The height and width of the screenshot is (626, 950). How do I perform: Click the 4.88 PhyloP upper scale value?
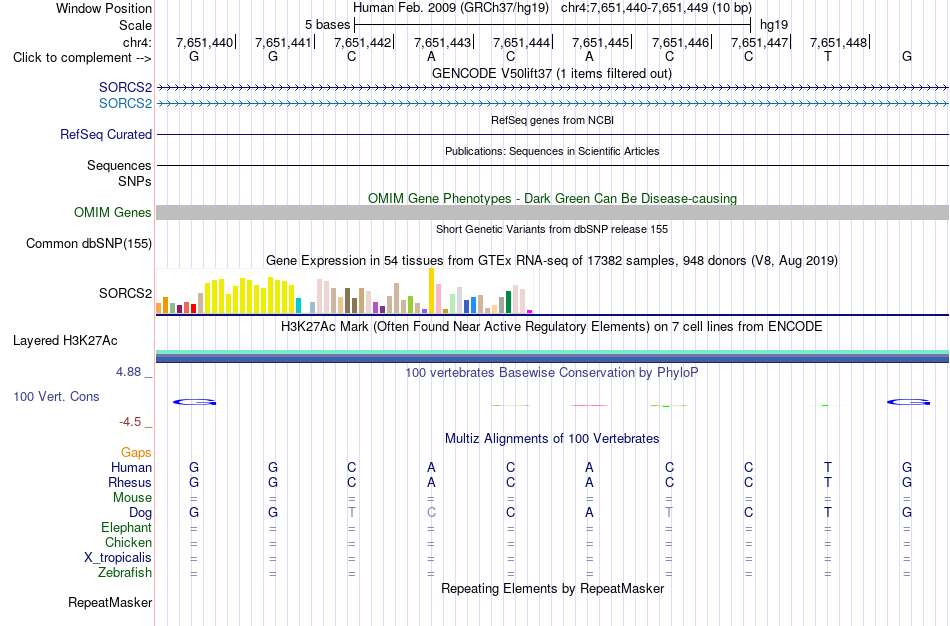(x=128, y=371)
